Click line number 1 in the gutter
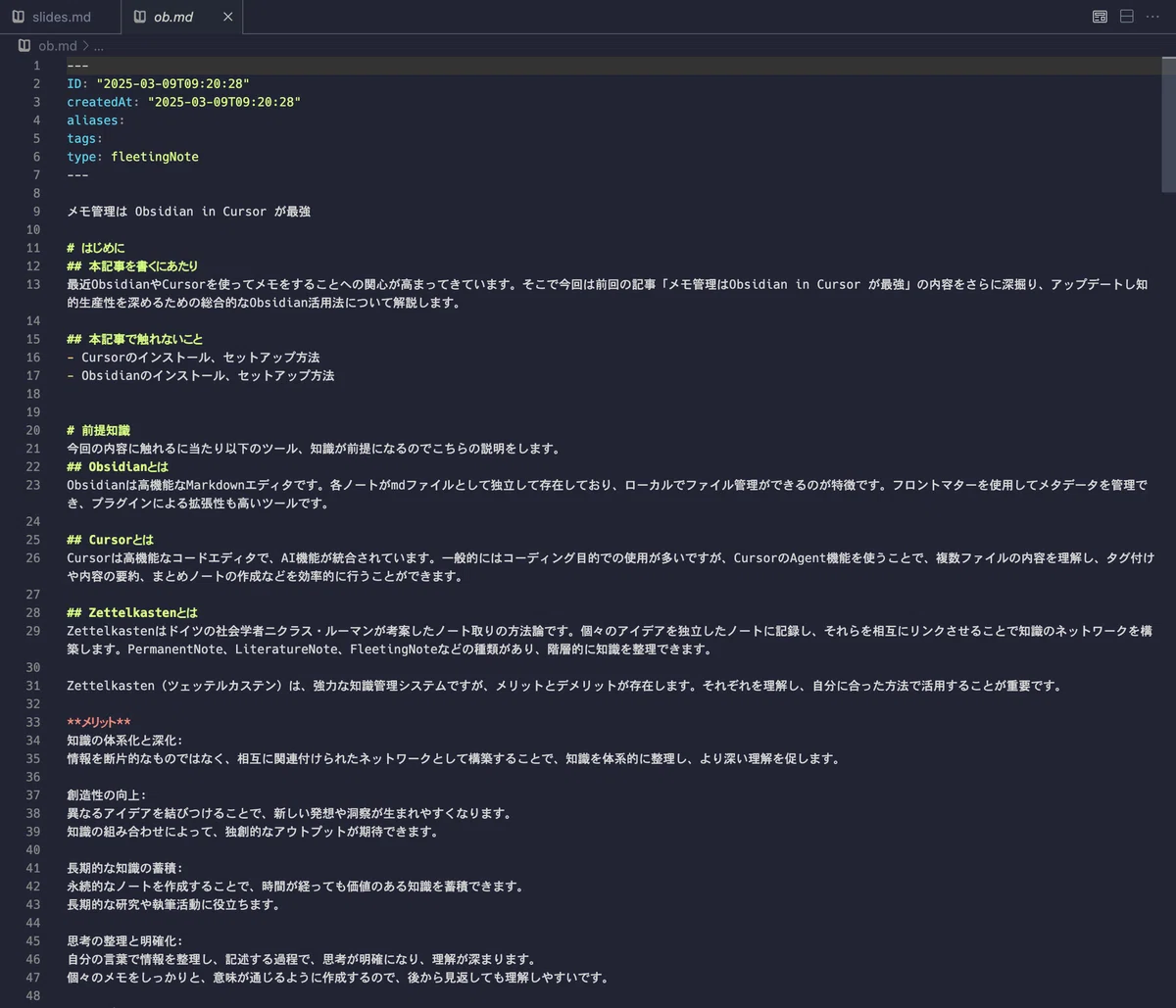The image size is (1176, 1008). pos(36,66)
